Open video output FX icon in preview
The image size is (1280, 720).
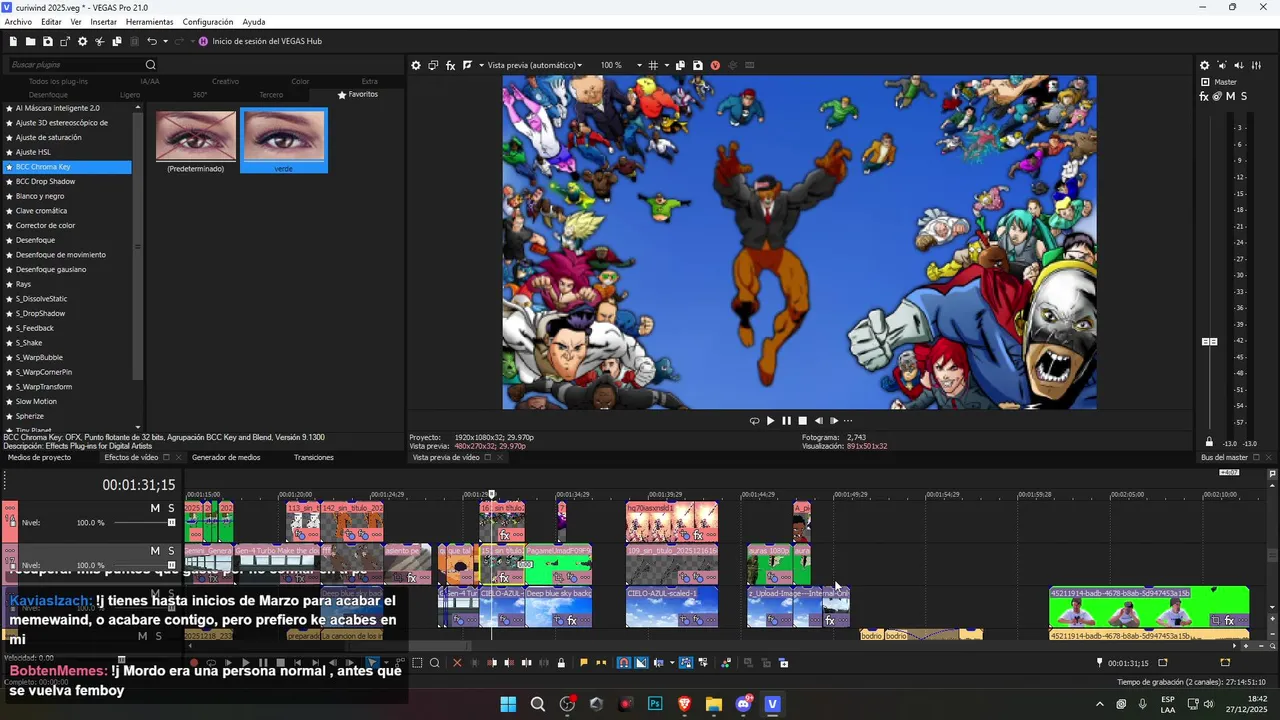tap(451, 65)
